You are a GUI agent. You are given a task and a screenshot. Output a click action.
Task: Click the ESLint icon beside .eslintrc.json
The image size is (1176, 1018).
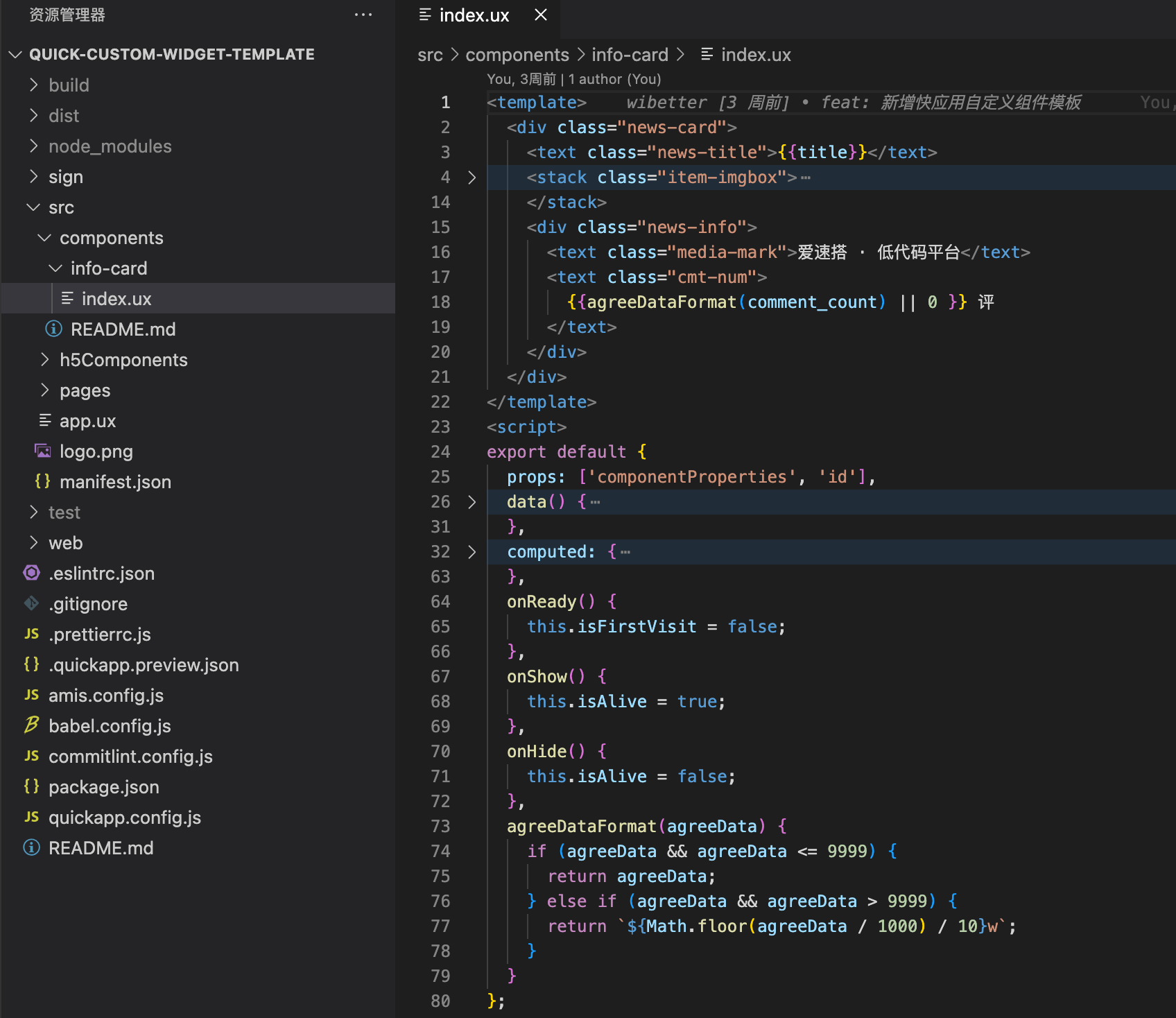click(x=31, y=572)
